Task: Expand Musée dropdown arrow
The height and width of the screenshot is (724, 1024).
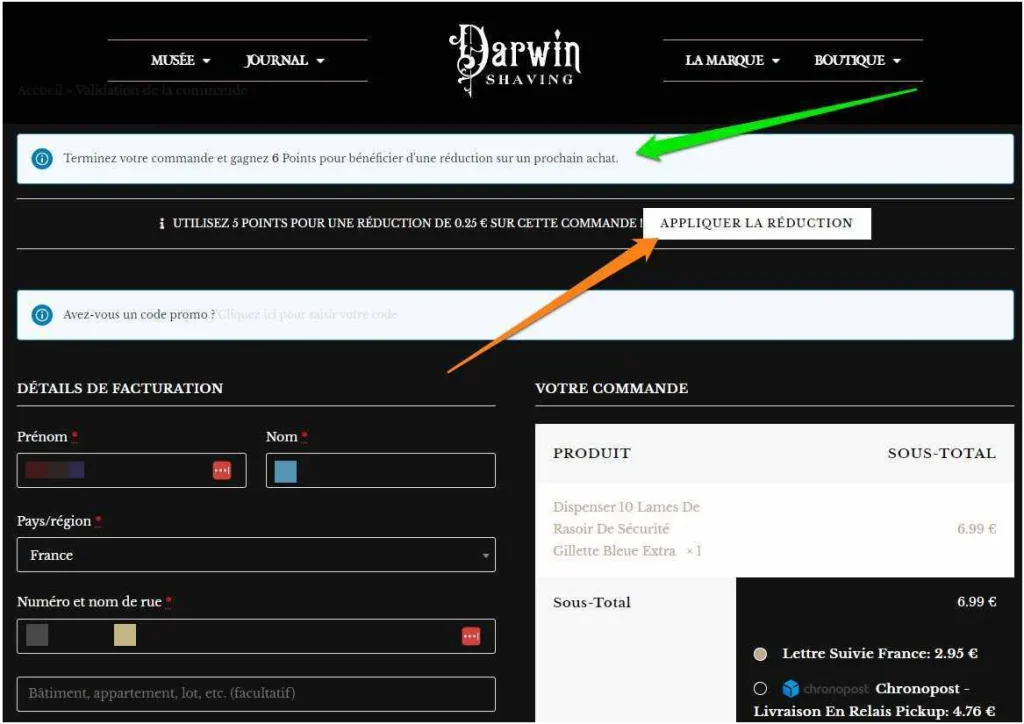Action: pyautogui.click(x=206, y=61)
